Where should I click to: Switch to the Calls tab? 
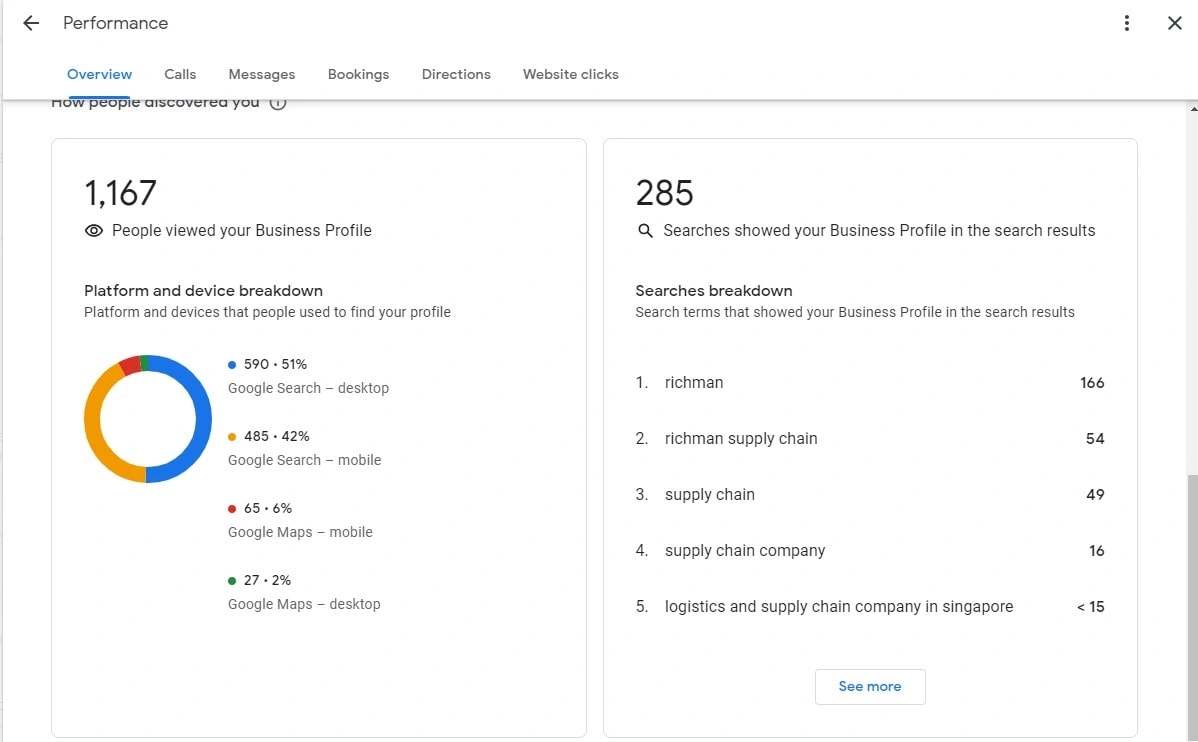pyautogui.click(x=180, y=74)
